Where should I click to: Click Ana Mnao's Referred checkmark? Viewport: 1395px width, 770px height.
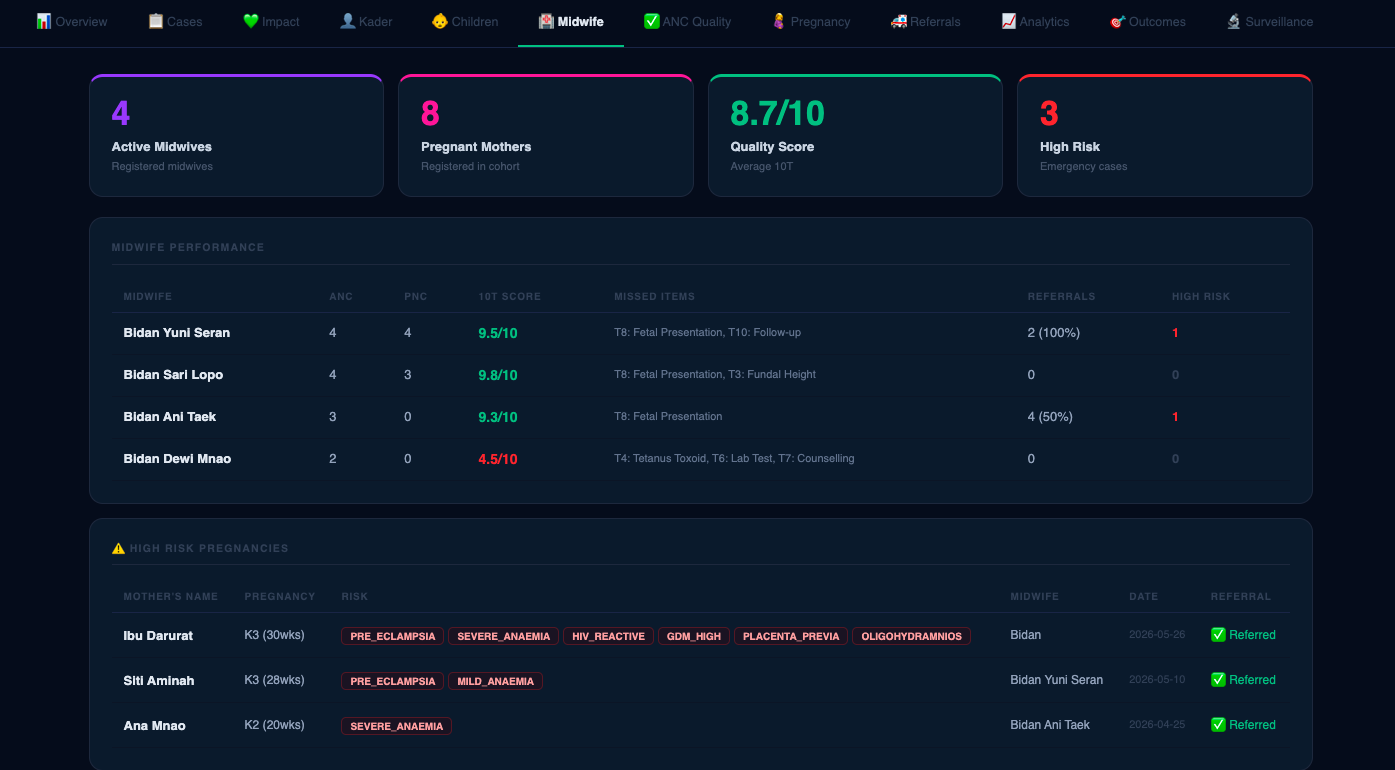tap(1218, 725)
